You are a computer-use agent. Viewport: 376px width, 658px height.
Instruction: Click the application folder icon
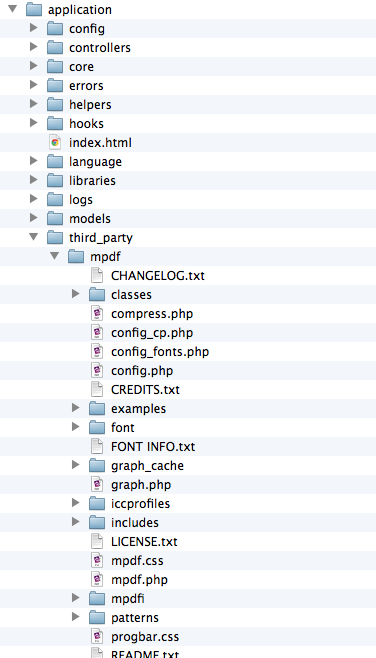pos(34,9)
